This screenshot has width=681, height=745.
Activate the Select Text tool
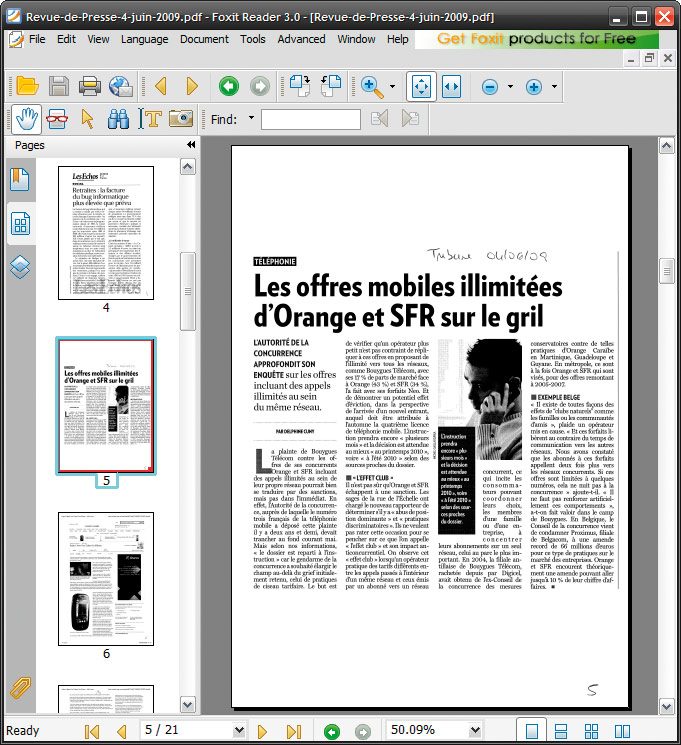tap(150, 119)
